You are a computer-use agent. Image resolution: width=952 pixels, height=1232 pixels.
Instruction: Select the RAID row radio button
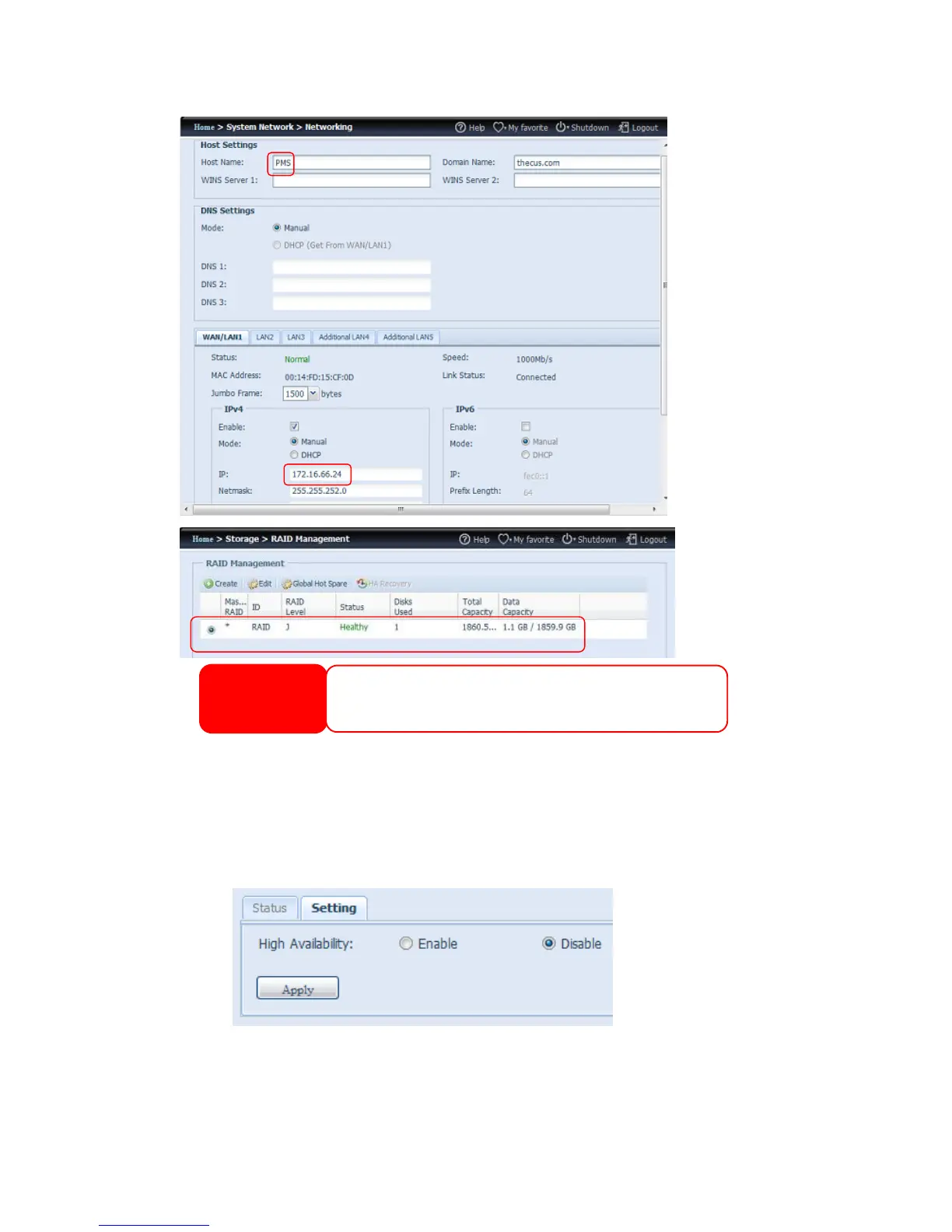(212, 629)
